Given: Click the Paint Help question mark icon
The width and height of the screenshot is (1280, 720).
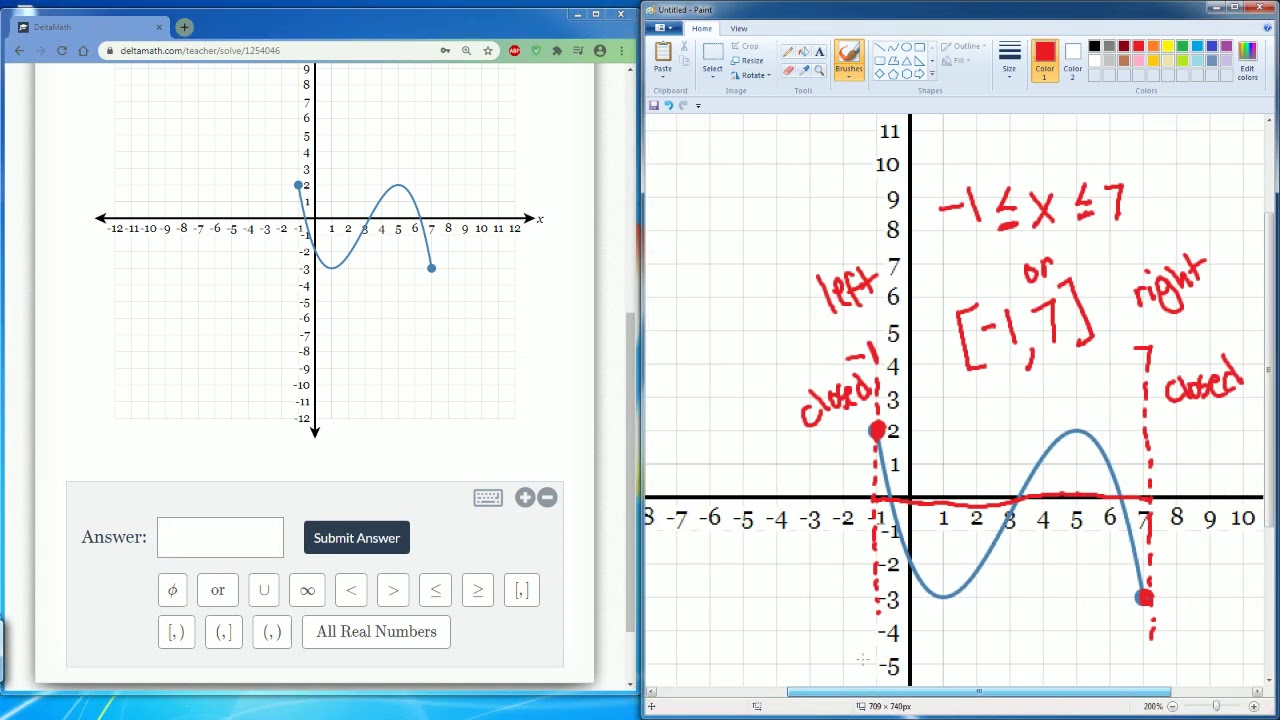Looking at the screenshot, I should click(1267, 27).
